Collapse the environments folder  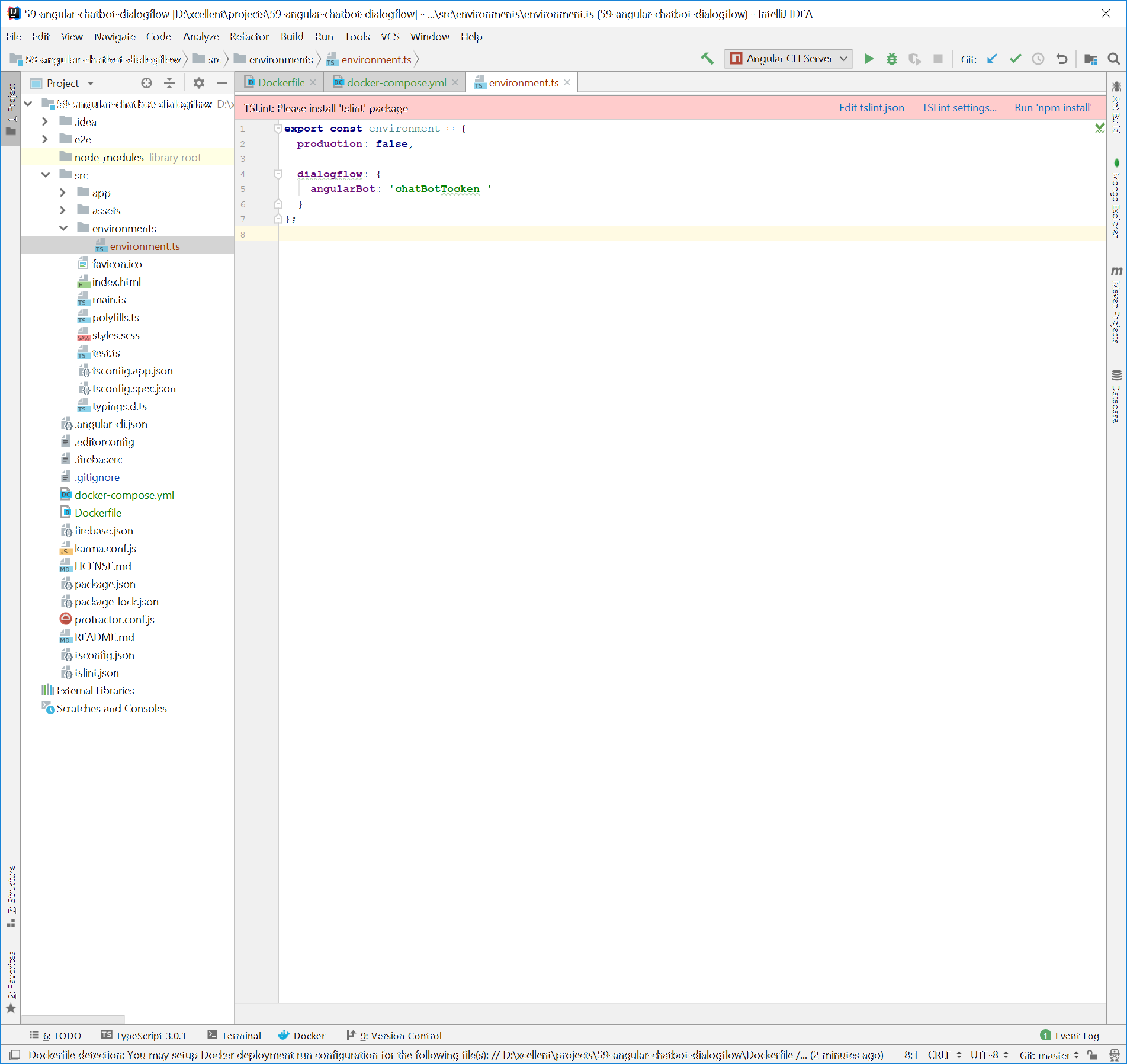click(63, 228)
